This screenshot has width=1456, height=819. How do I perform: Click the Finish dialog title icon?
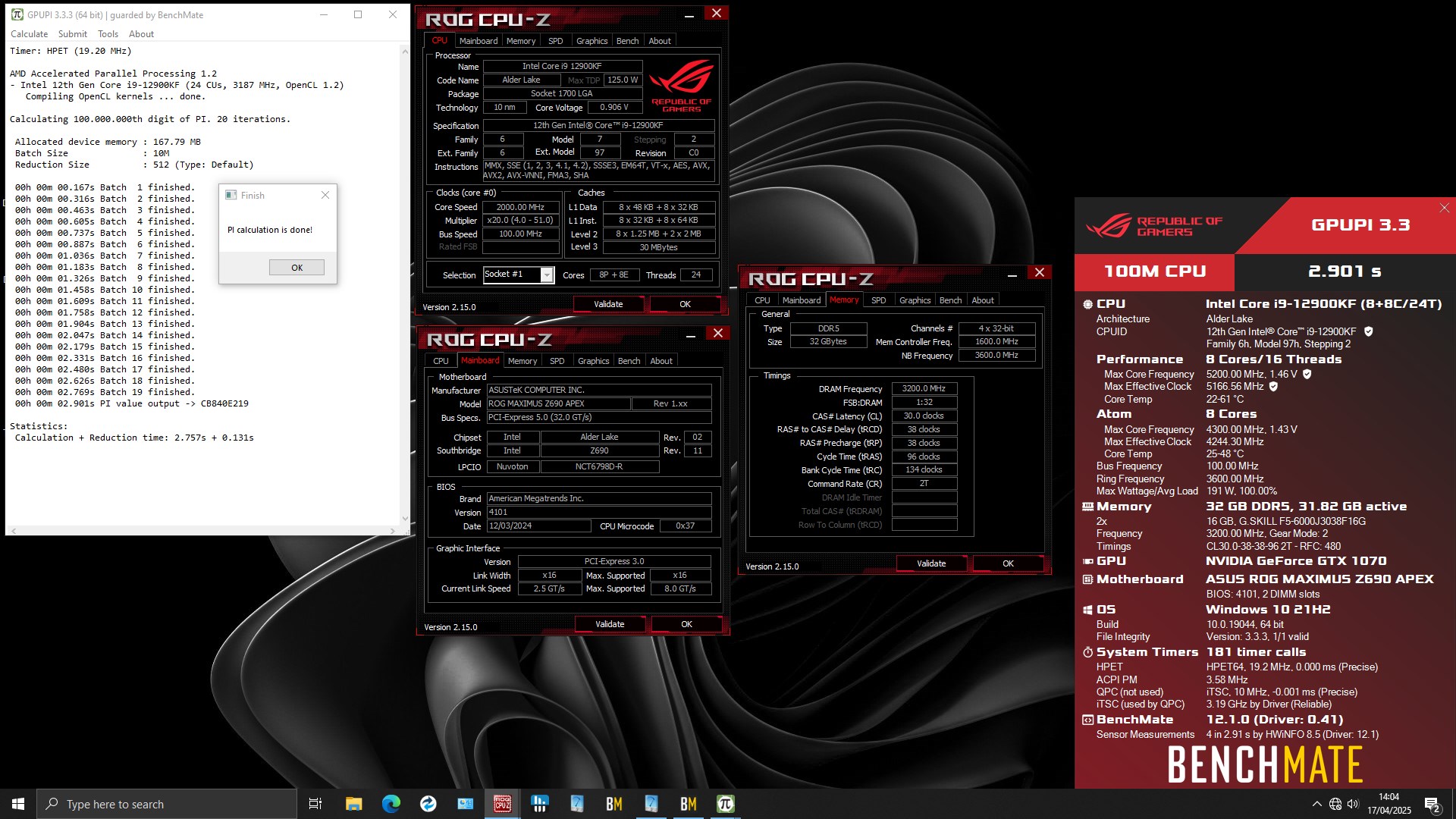tap(231, 195)
